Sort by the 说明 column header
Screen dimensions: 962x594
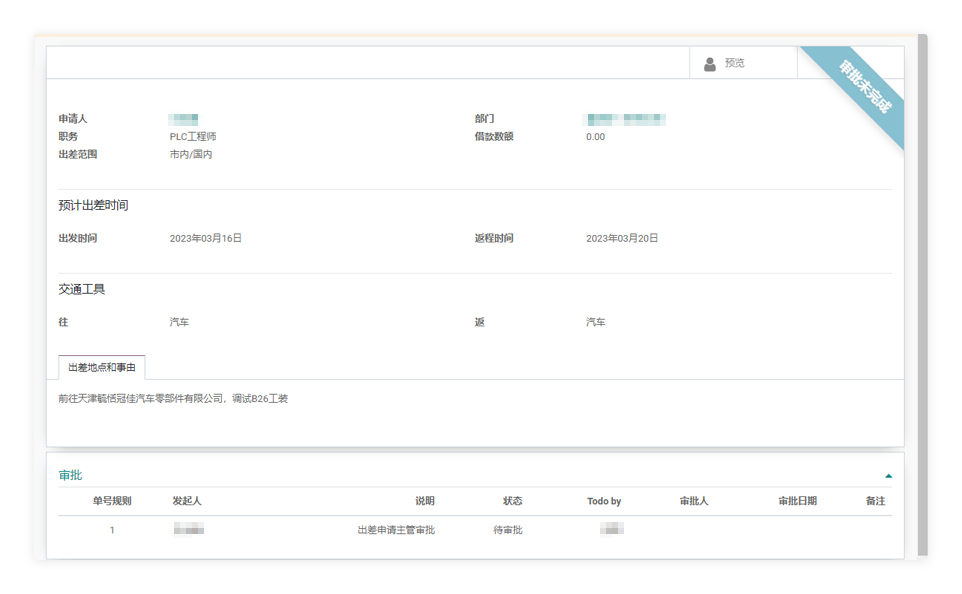pyautogui.click(x=425, y=501)
